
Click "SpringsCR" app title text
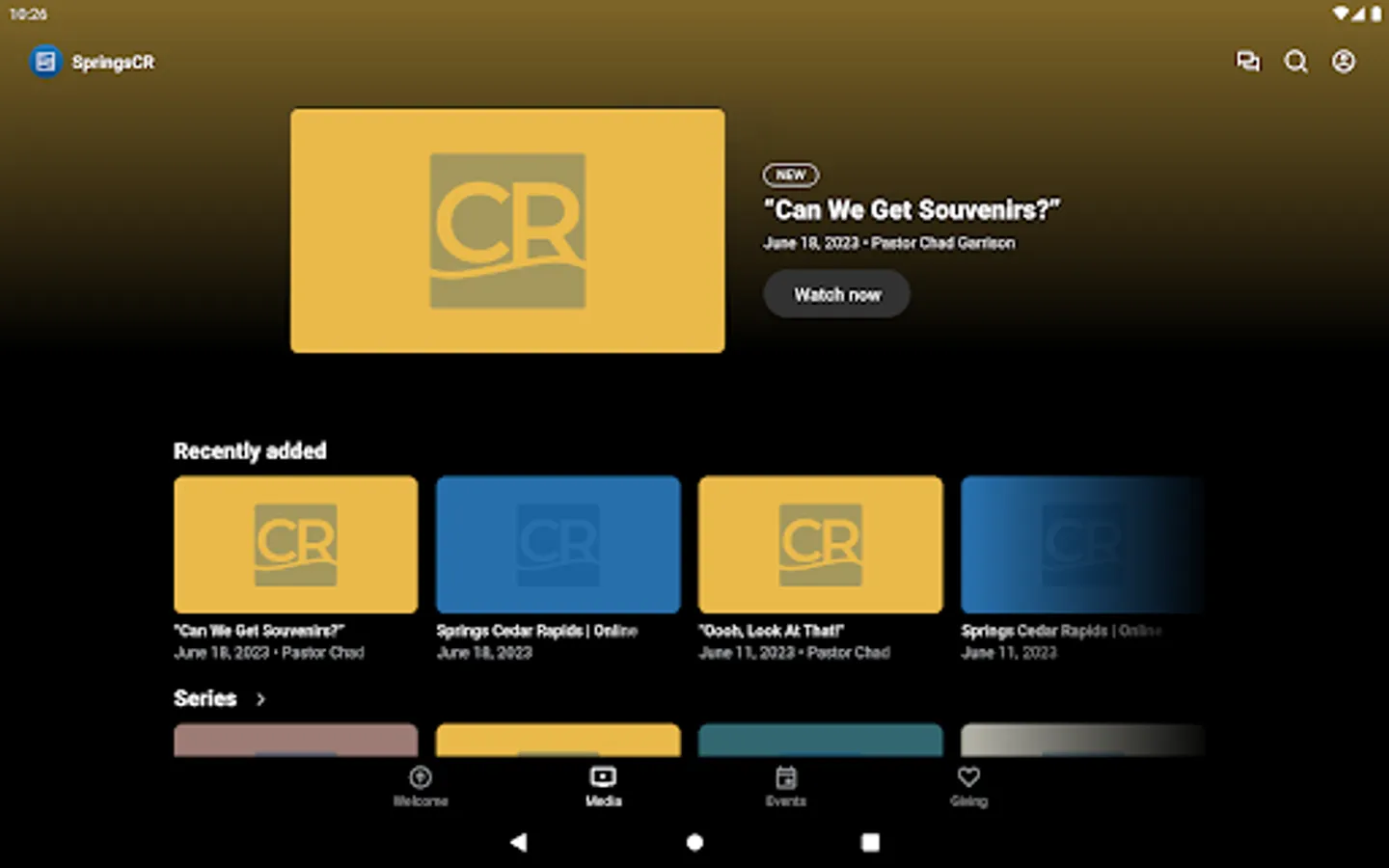tap(113, 62)
